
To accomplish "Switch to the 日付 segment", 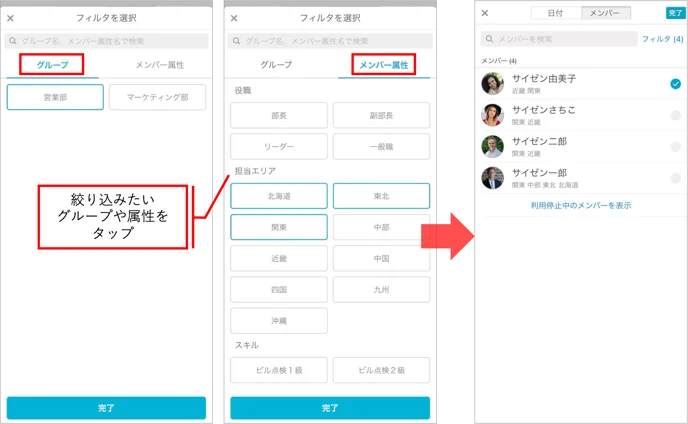I will tap(555, 13).
